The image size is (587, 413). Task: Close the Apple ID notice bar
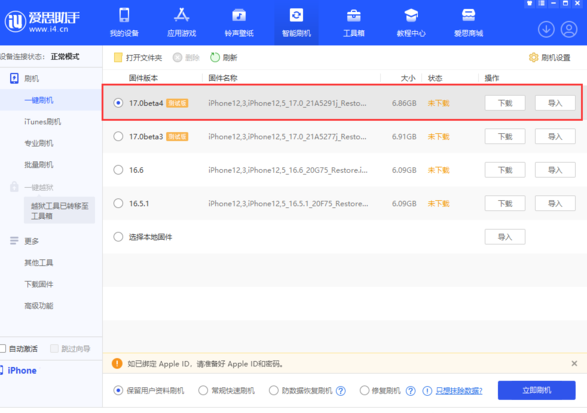pyautogui.click(x=574, y=363)
